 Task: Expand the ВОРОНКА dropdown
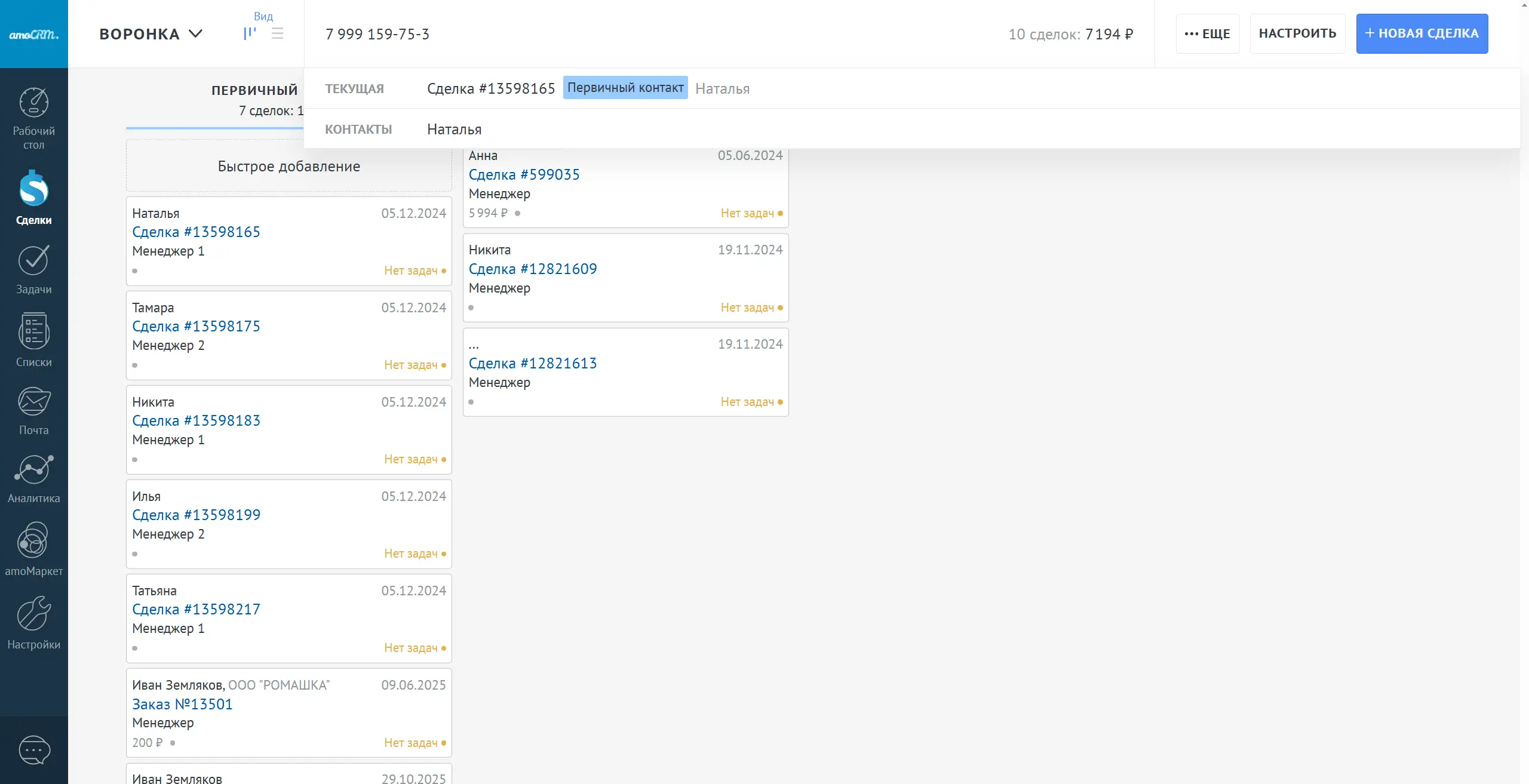151,34
